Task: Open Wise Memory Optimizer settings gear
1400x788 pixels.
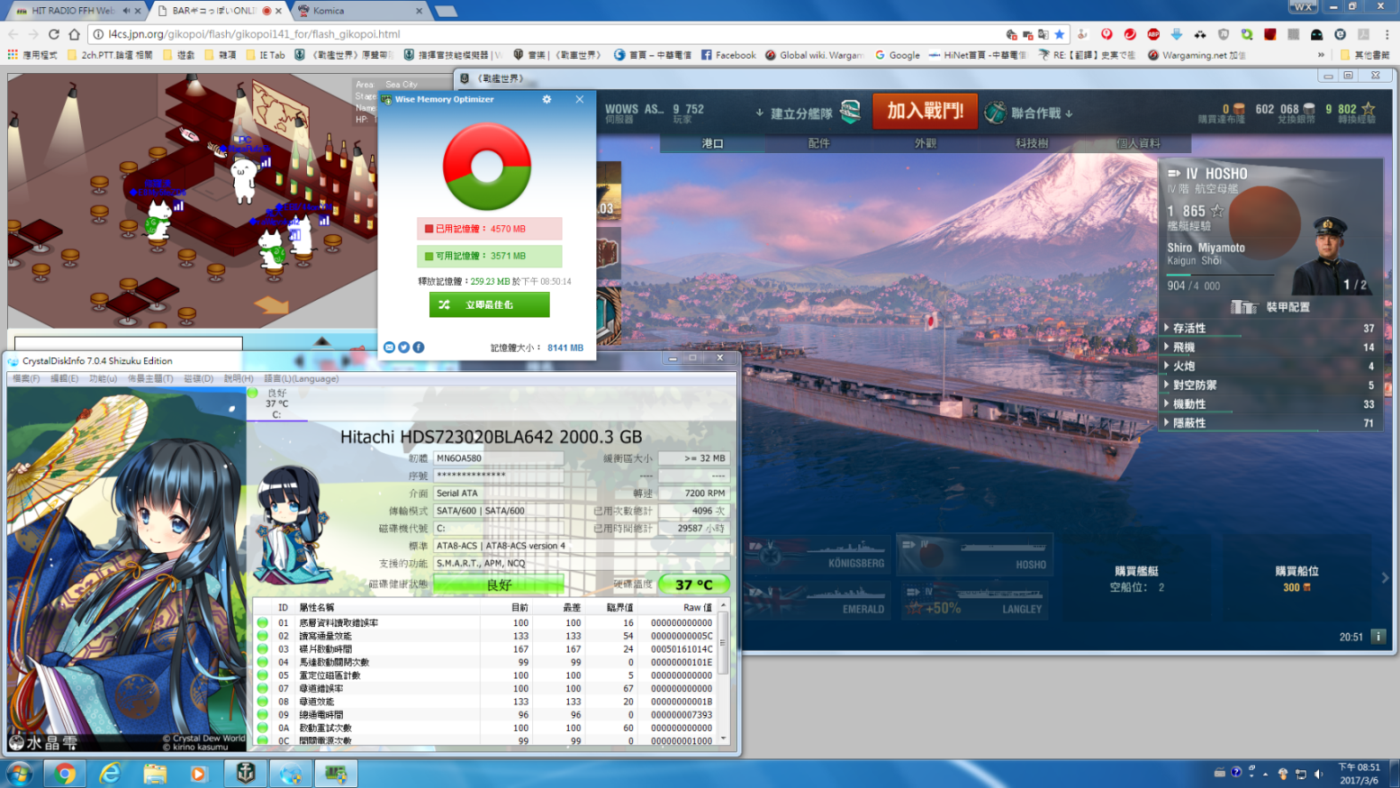Action: (546, 99)
